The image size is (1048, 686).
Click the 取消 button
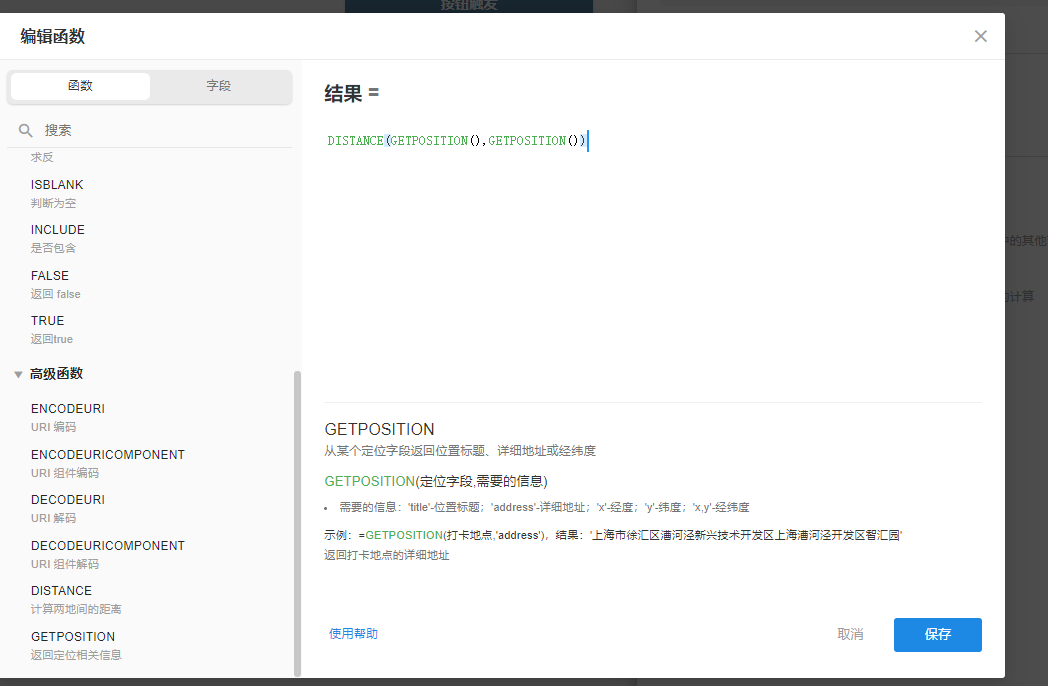850,635
